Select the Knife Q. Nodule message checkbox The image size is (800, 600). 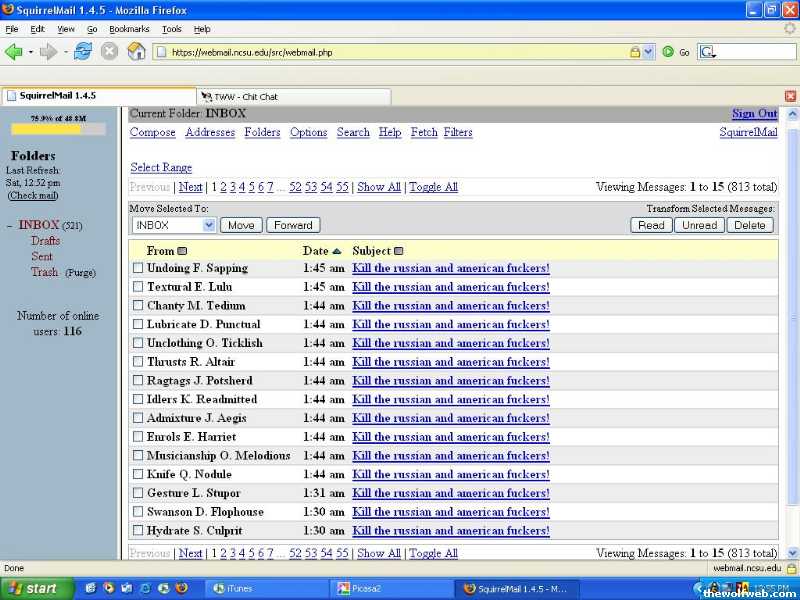[x=138, y=474]
